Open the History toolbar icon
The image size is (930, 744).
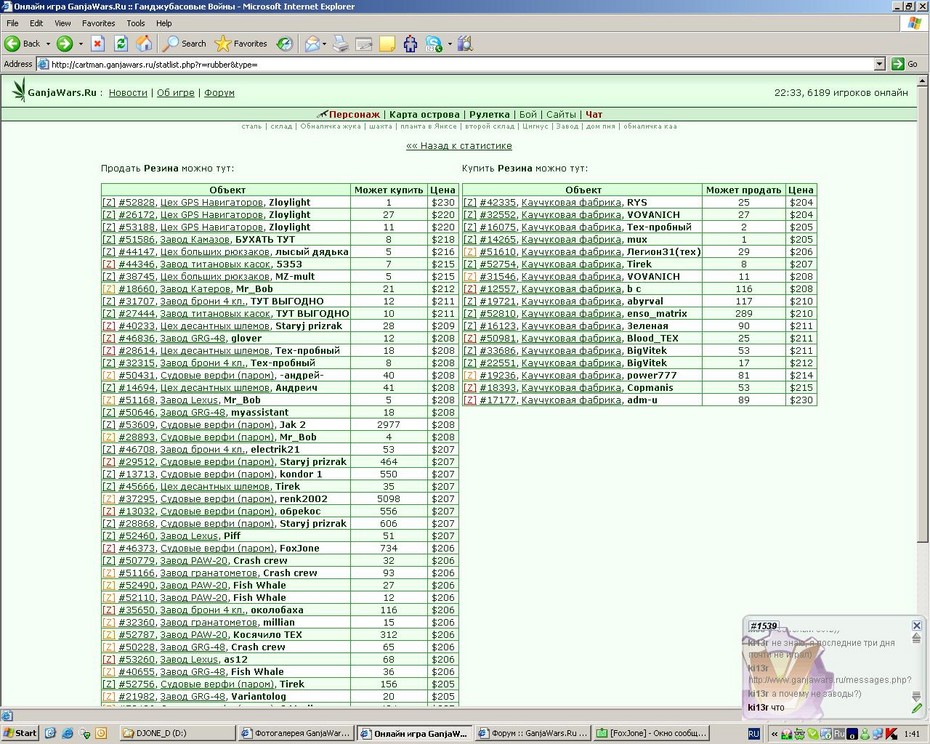285,43
